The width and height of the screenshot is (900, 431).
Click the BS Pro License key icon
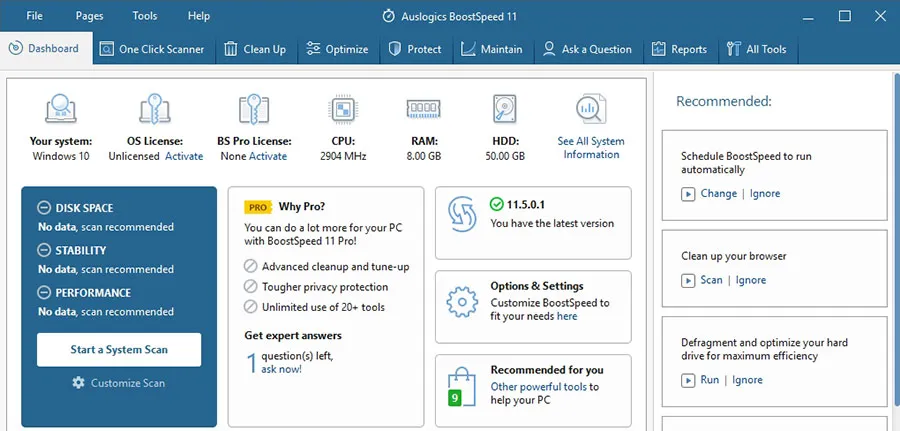click(x=254, y=109)
